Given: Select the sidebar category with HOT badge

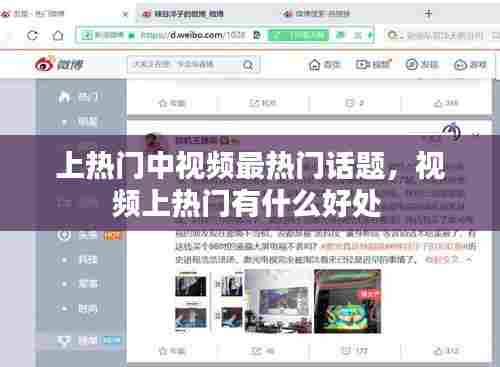Looking at the screenshot, I should point(88,235).
